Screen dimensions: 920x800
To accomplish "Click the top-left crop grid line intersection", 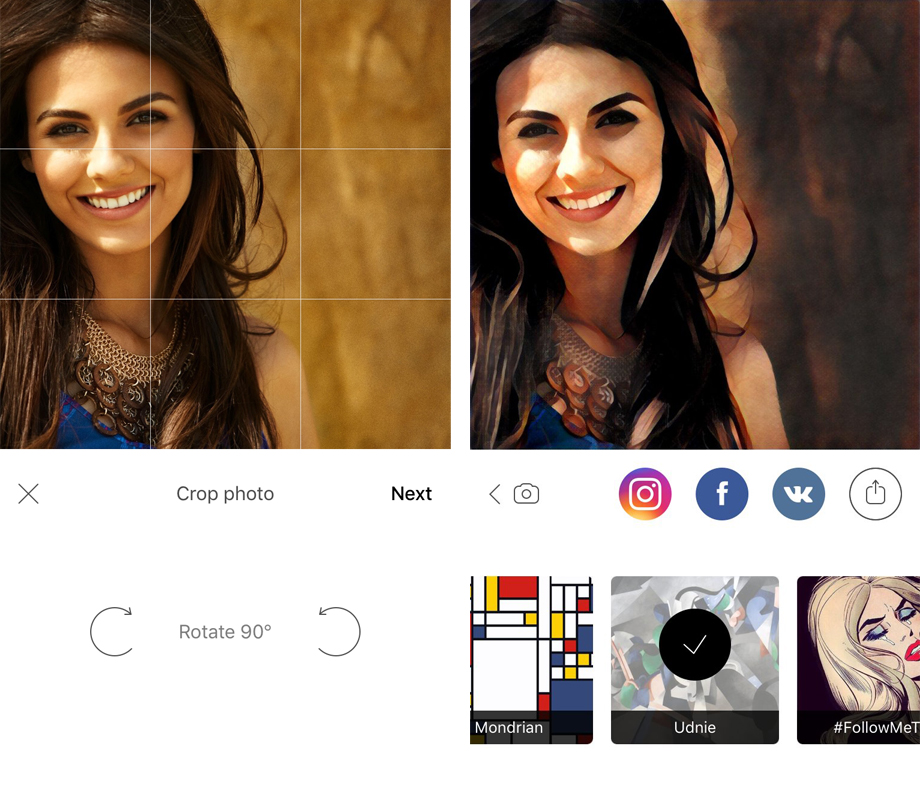I will coord(150,149).
